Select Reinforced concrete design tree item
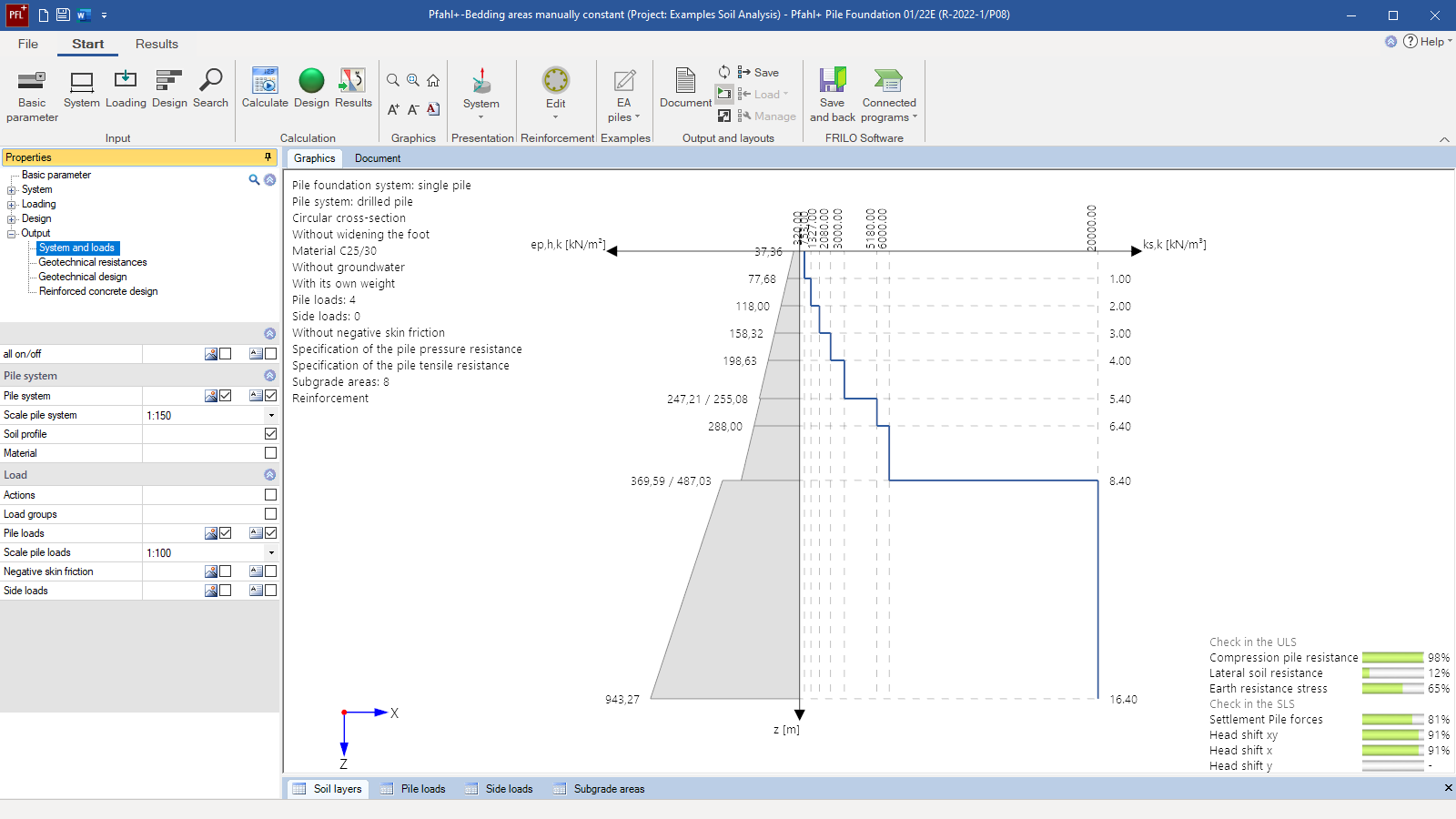Viewport: 1456px width, 819px height. click(x=98, y=291)
